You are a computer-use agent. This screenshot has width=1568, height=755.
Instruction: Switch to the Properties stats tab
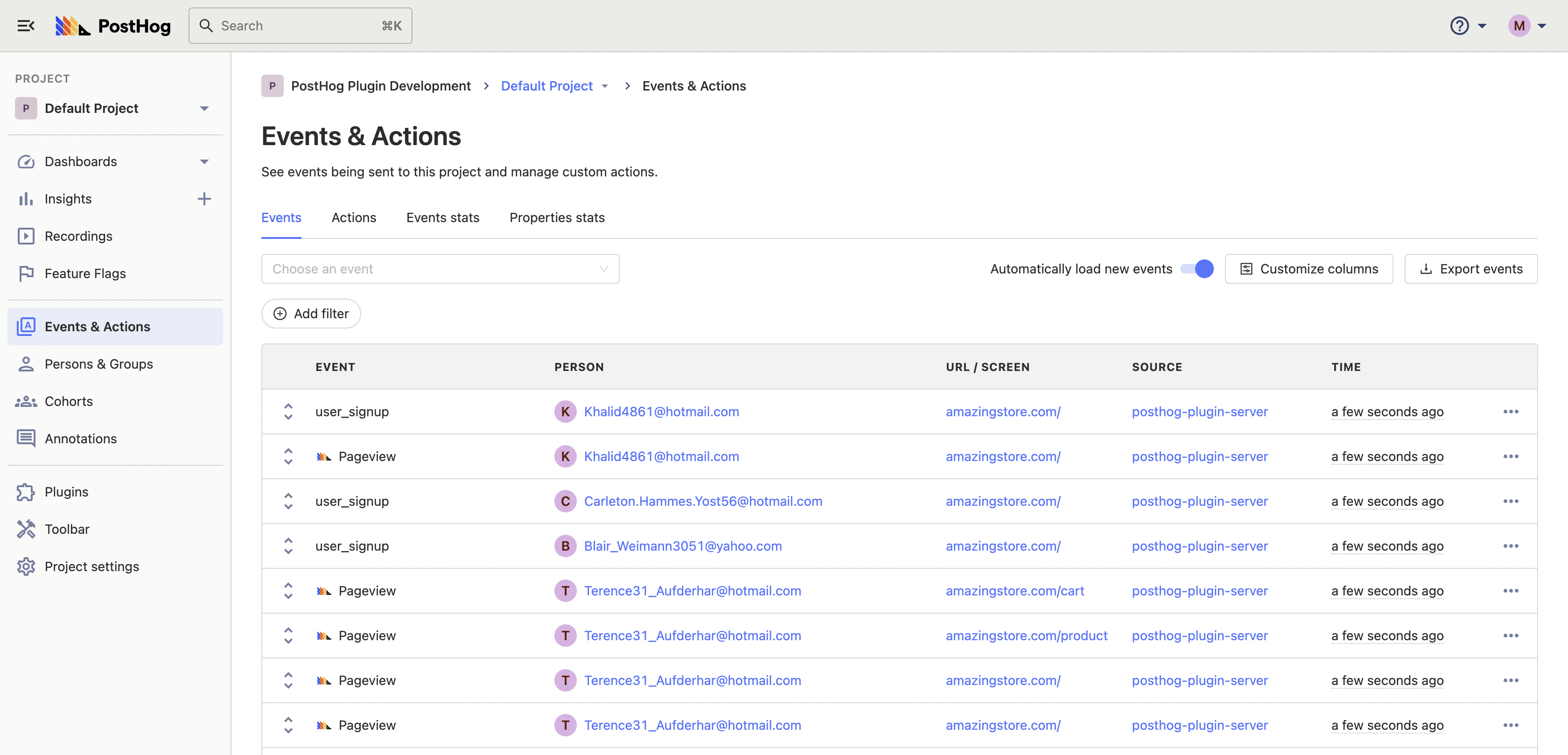pos(556,217)
